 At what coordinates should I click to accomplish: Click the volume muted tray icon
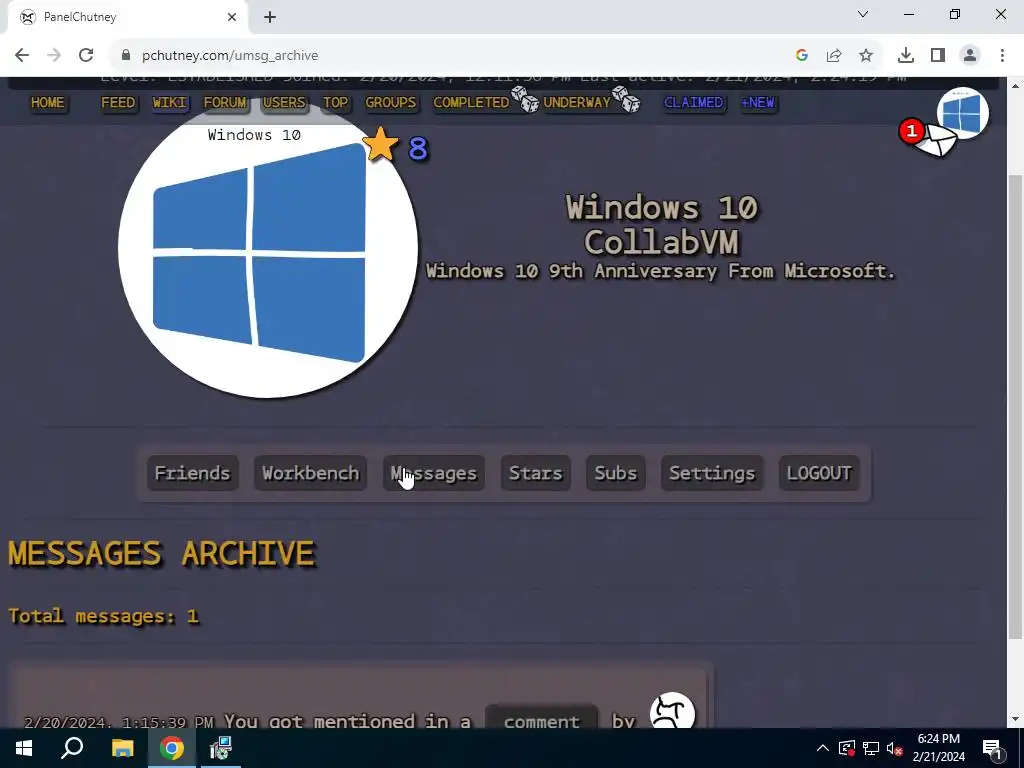[x=895, y=748]
